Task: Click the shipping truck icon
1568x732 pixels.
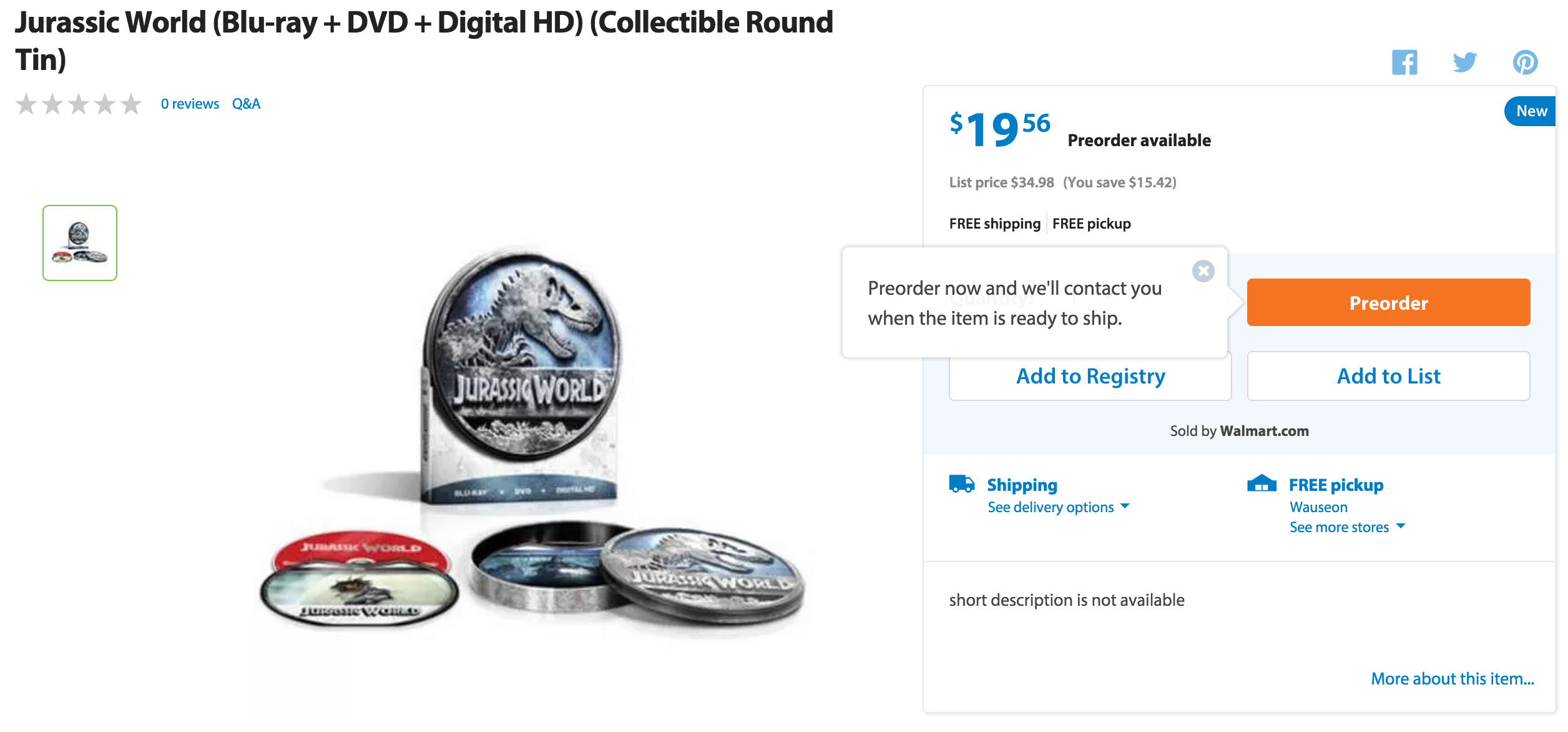Action: 961,484
